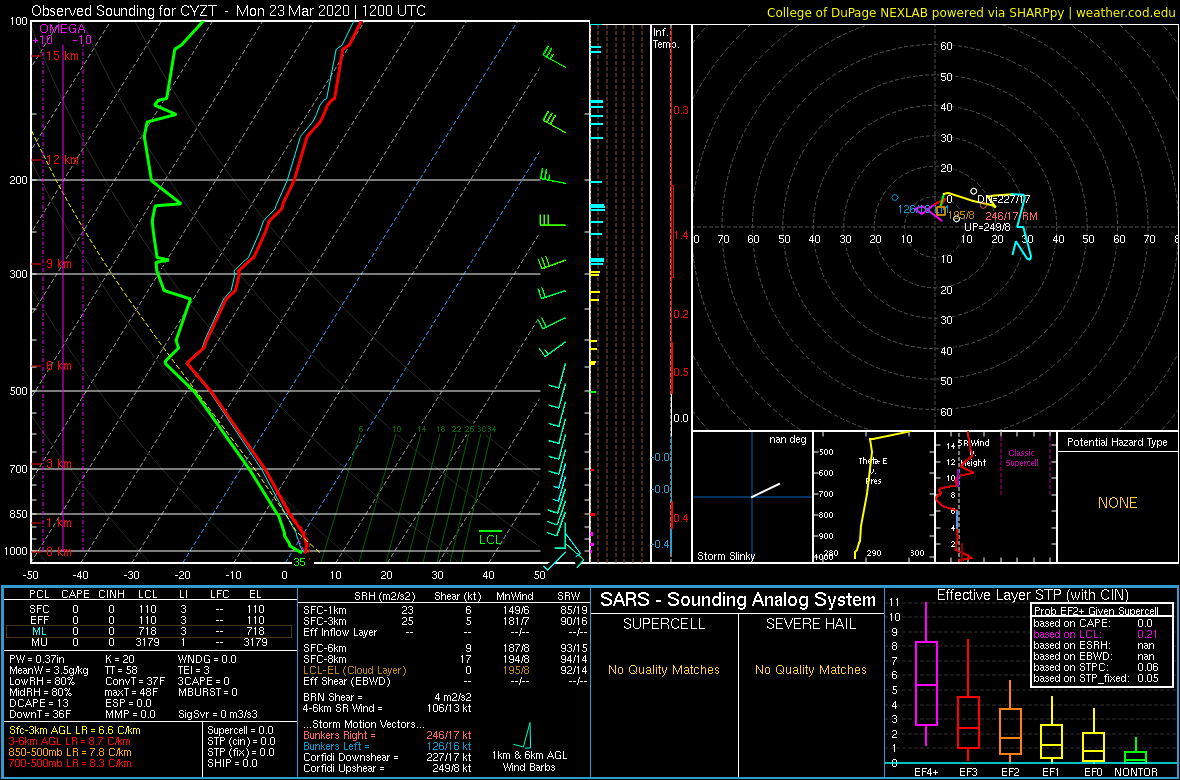This screenshot has width=1180, height=780.
Task: Click the Storm Slinky inset panel
Action: click(752, 497)
